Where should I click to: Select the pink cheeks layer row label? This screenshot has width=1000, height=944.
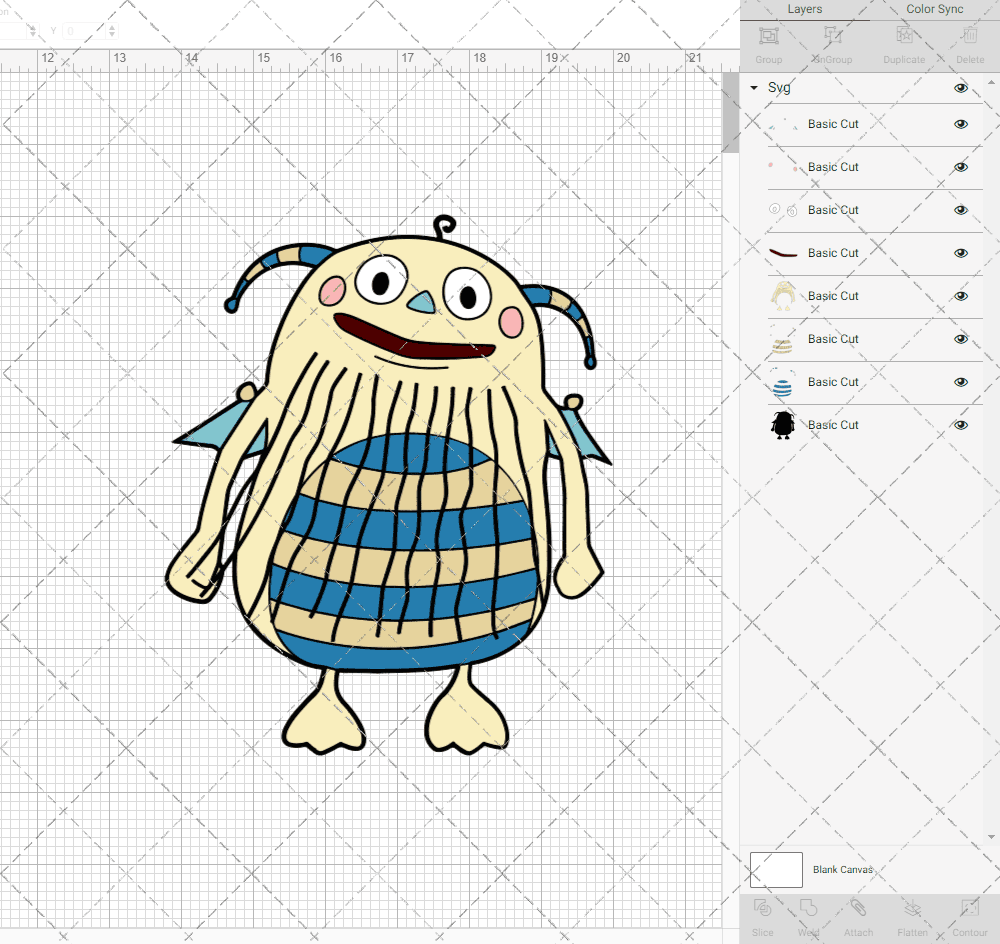point(833,167)
